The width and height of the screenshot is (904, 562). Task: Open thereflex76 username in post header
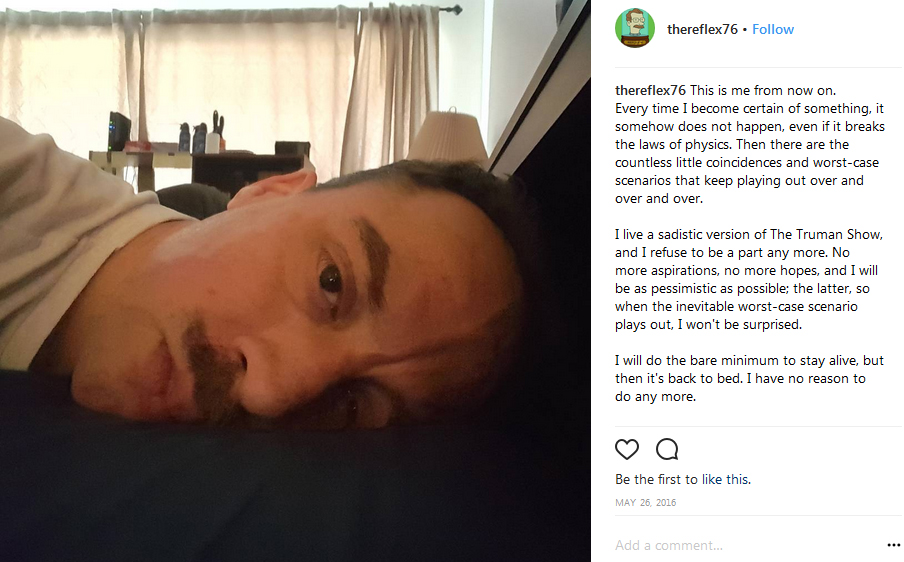point(702,29)
